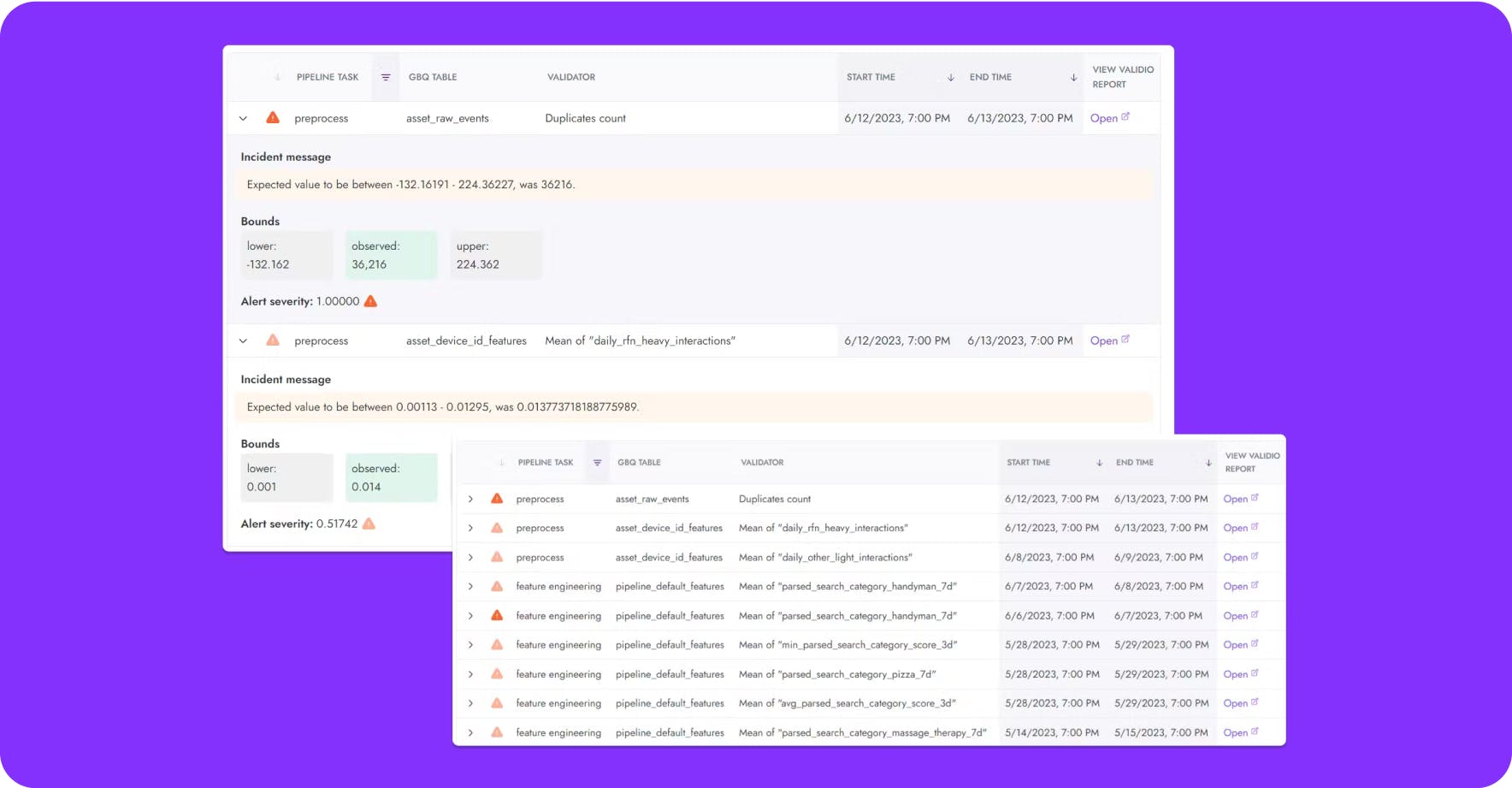Select the "5/14/2023, 7:00 PM" start time cell
The width and height of the screenshot is (1512, 788).
(1052, 732)
